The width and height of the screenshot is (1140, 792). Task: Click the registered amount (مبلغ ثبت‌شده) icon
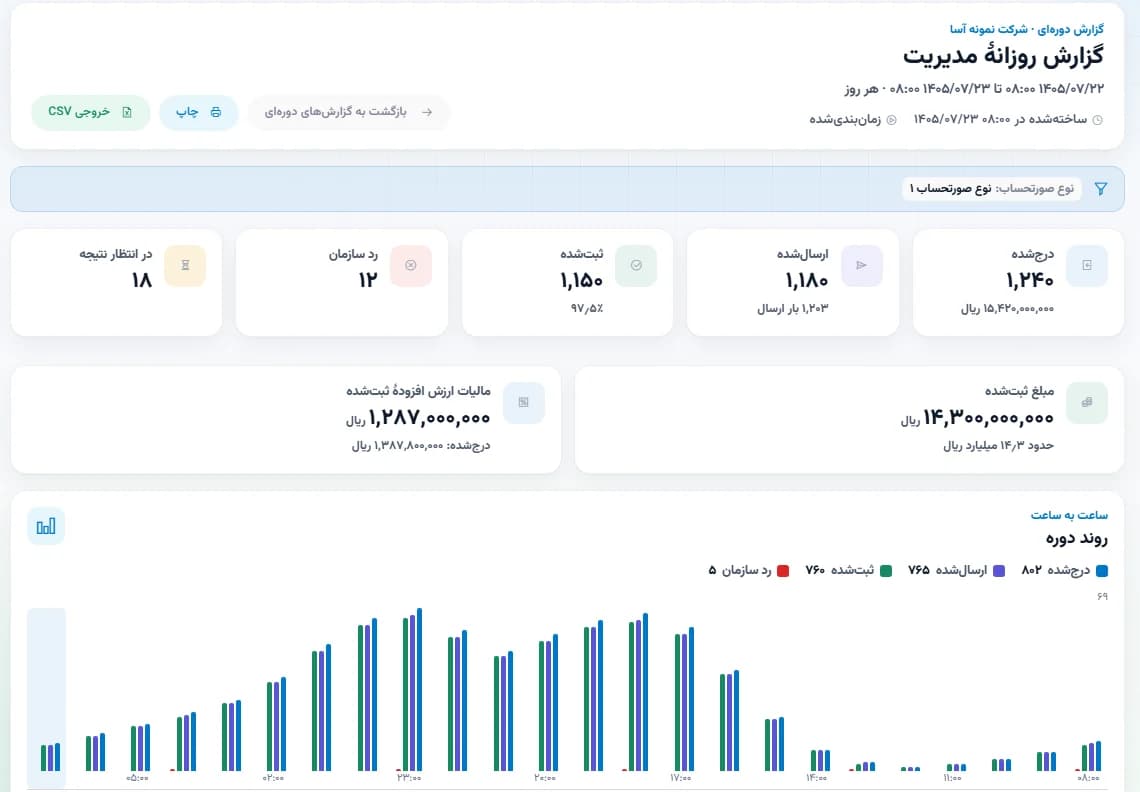[x=1087, y=402]
